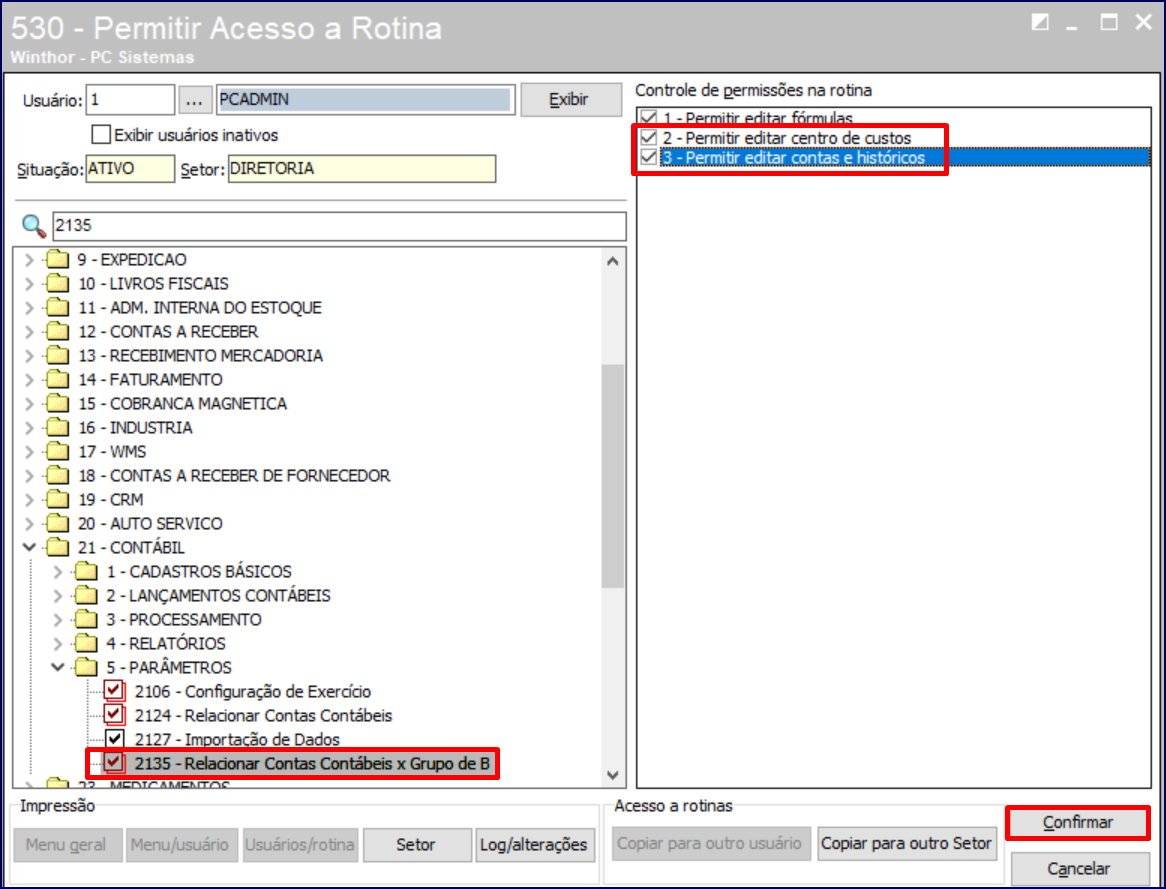Click folder icon of 12 - CONTAS A RECEBER
Viewport: 1166px width, 889px height.
coord(57,332)
